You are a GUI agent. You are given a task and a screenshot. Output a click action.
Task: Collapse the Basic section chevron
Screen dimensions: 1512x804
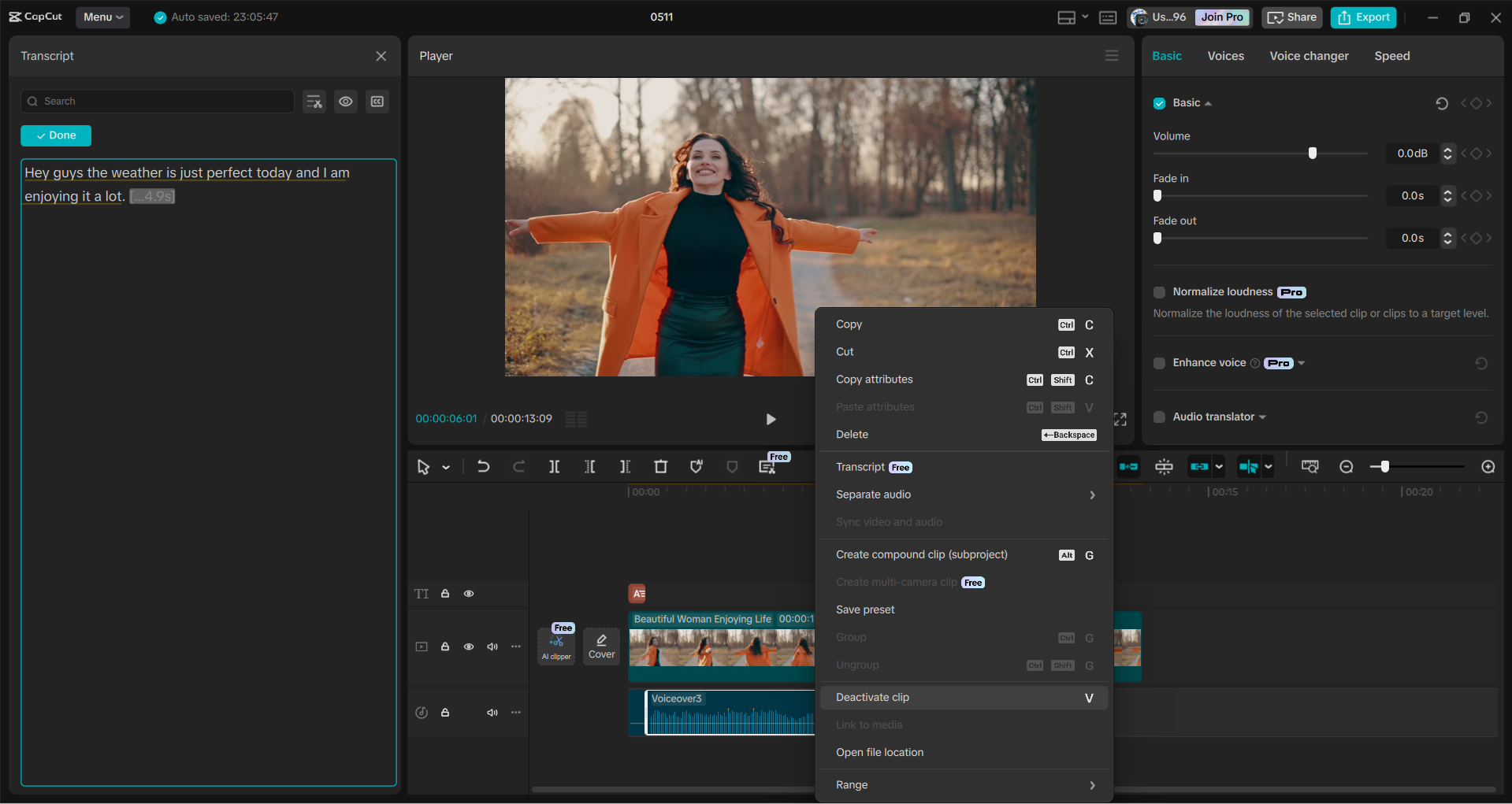[1207, 102]
